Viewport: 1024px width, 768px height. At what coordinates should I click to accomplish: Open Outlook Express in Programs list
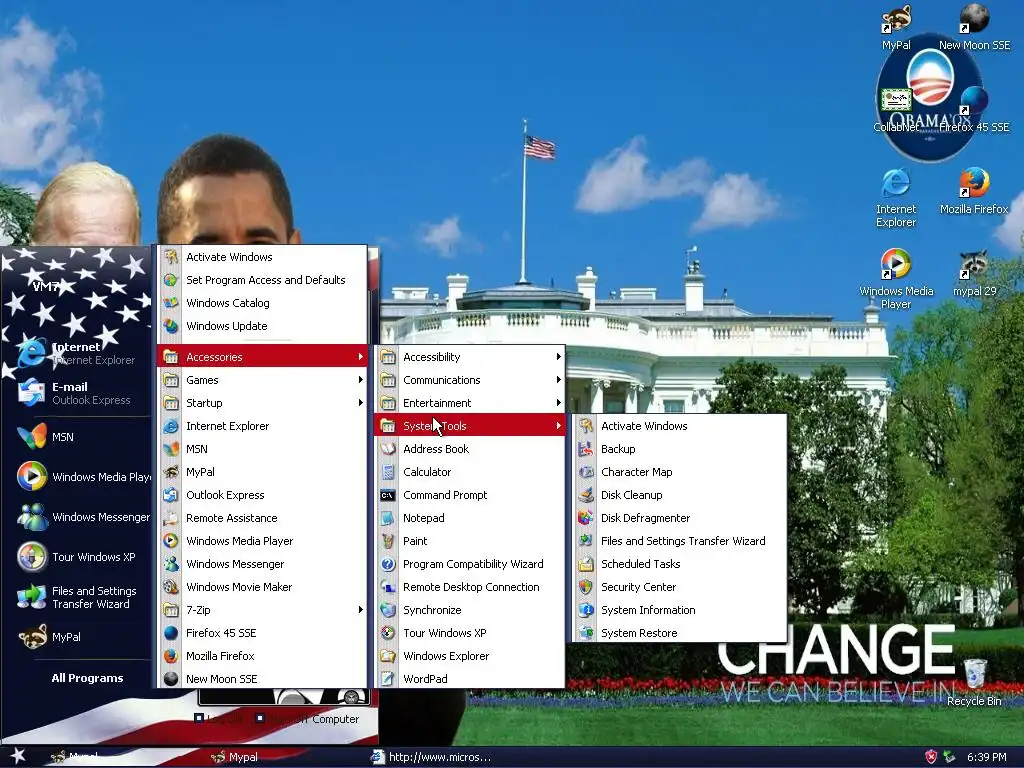(x=263, y=494)
